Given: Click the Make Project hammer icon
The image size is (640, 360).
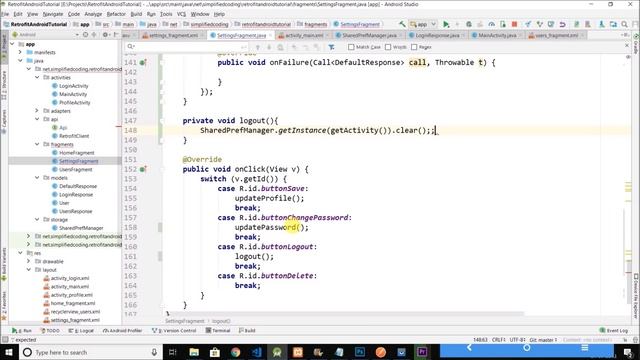Looking at the screenshot, I should (402, 24).
